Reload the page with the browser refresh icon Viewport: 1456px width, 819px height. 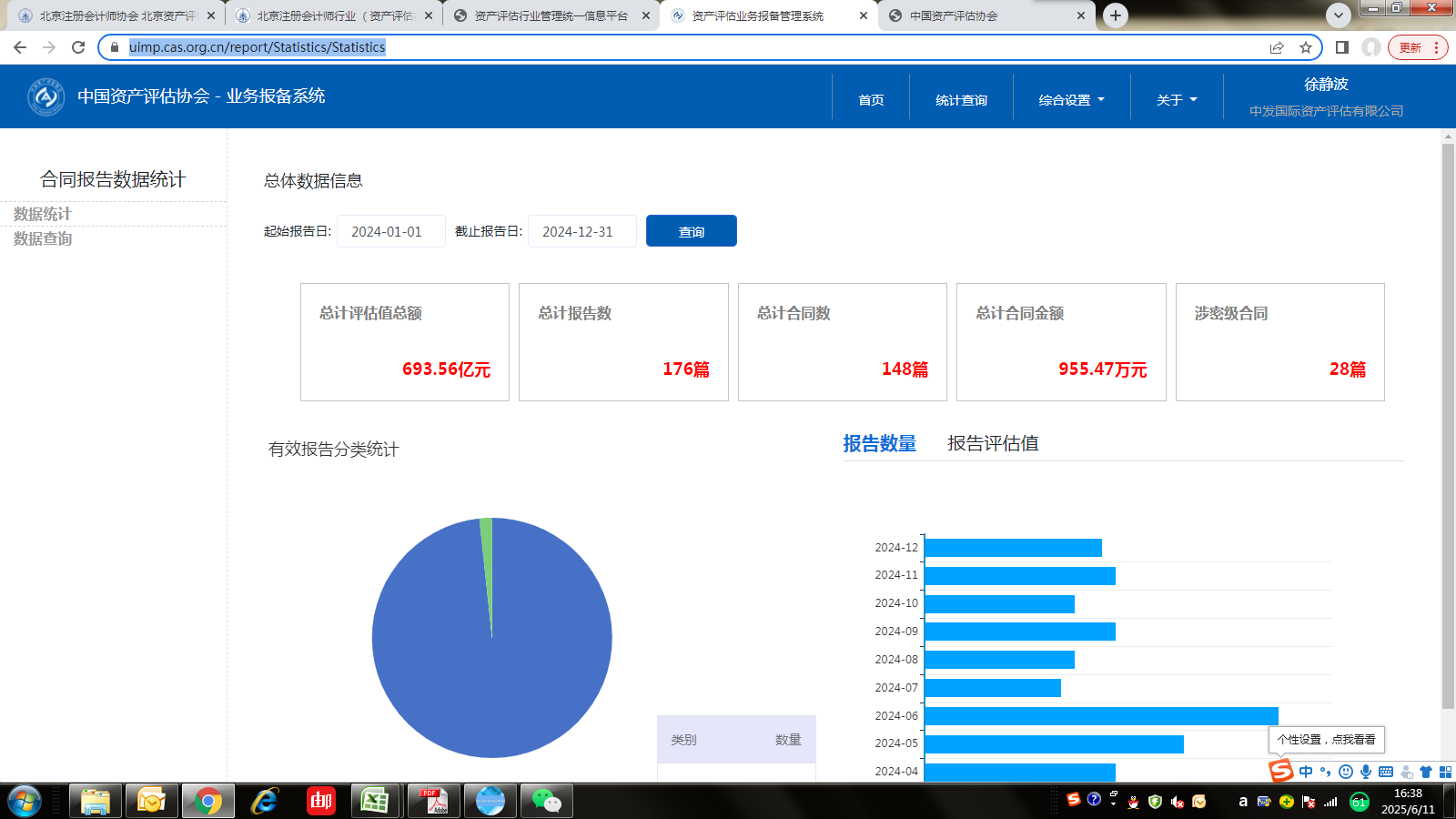78,47
